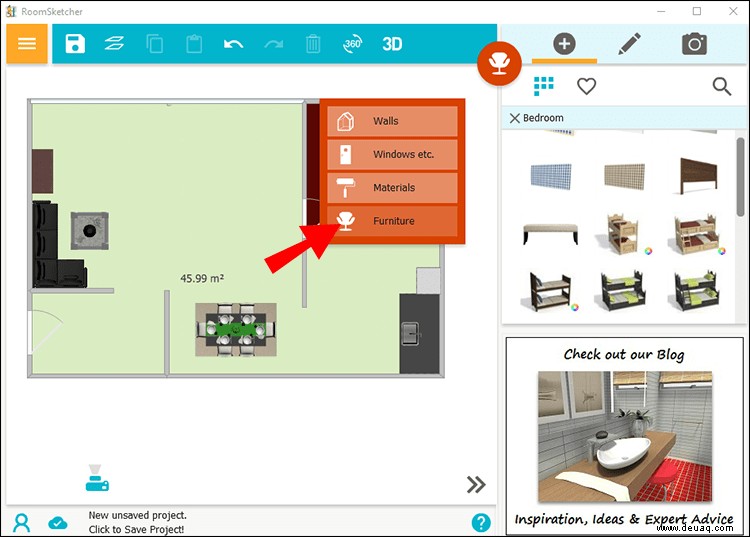Select the gray coffee table in plan

pos(89,231)
